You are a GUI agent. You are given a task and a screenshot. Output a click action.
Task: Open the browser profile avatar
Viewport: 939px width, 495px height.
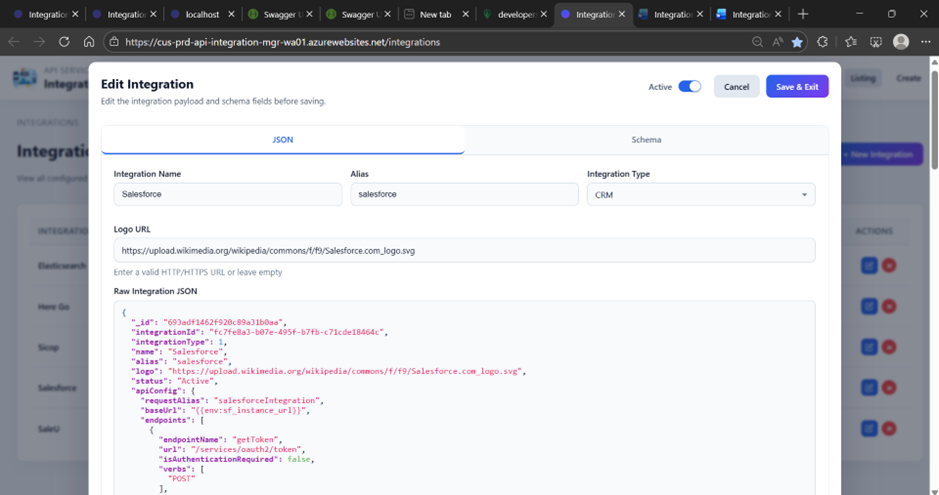[901, 42]
